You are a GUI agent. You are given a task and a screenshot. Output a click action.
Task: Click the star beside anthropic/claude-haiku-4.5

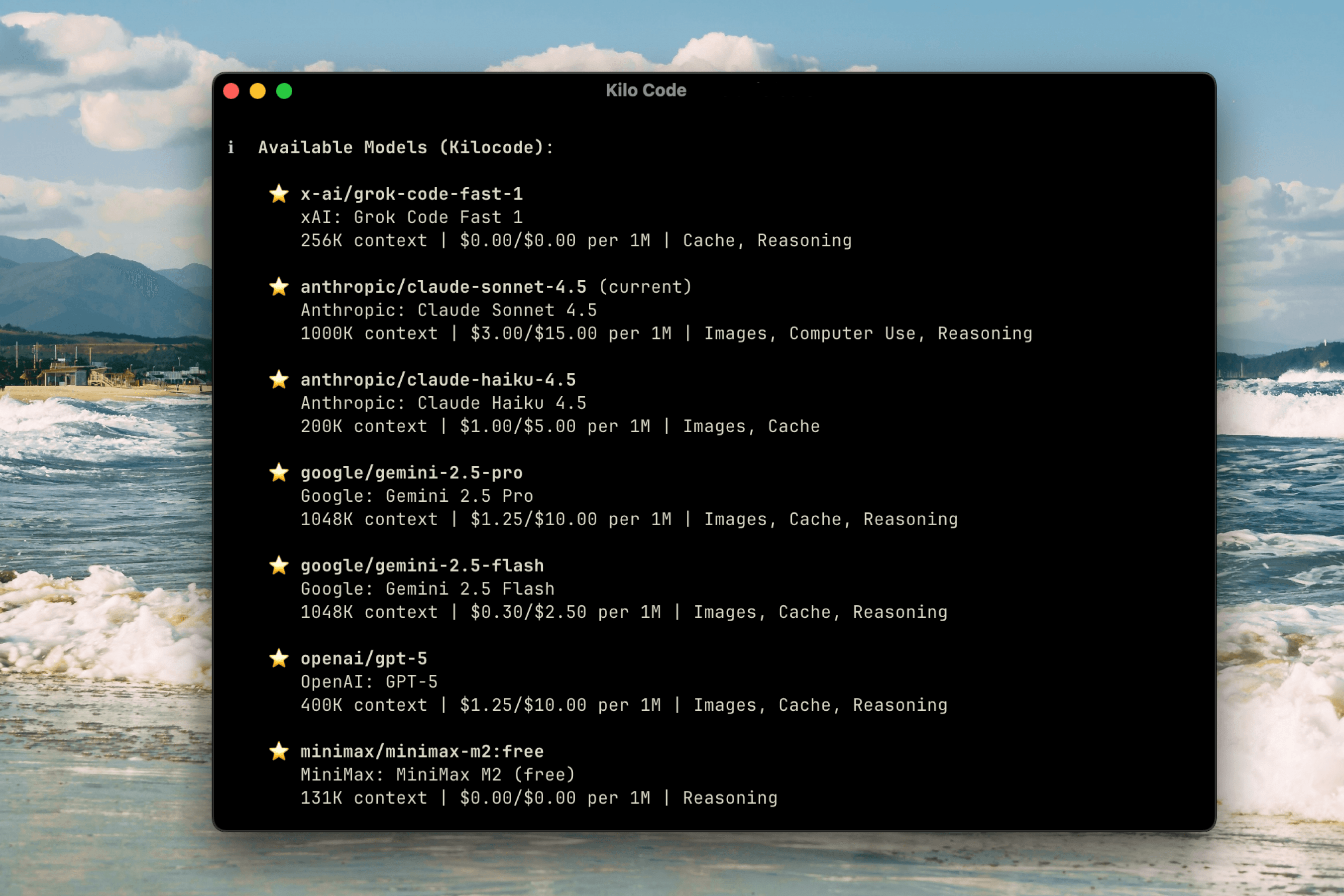point(279,380)
